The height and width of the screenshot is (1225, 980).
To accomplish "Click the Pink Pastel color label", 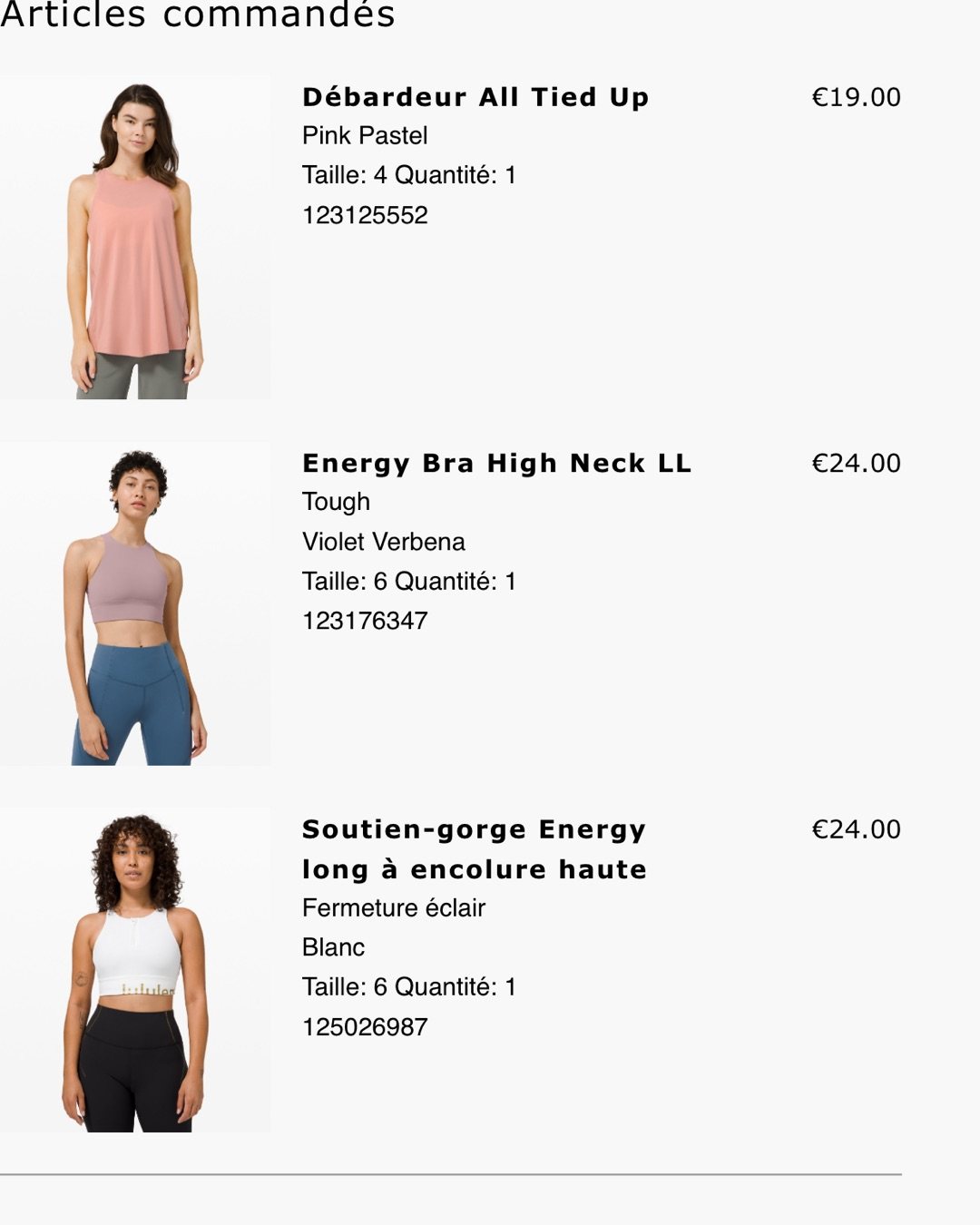I will [x=365, y=136].
